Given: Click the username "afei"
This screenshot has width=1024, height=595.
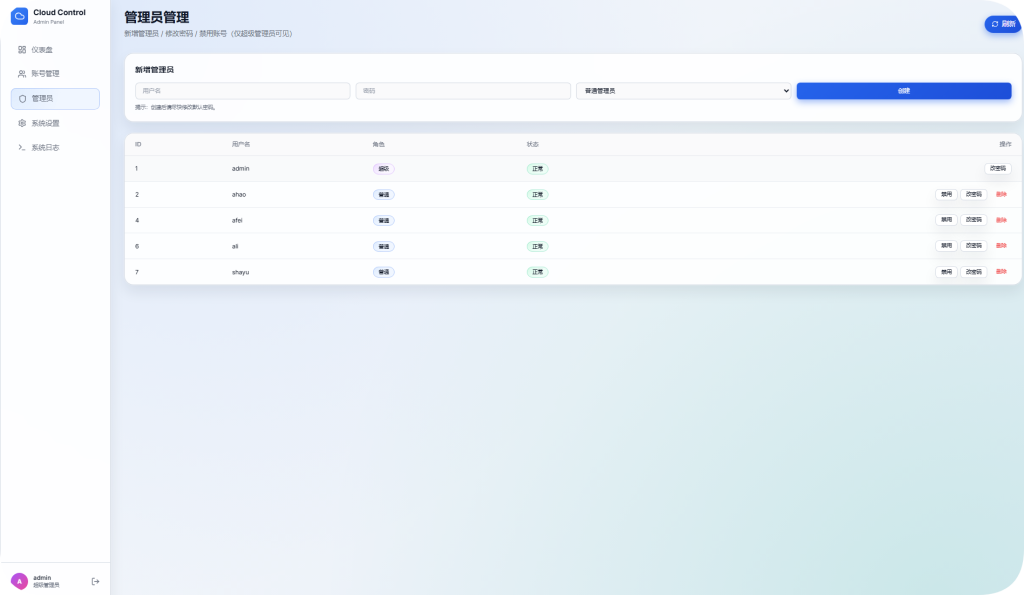Looking at the screenshot, I should [x=237, y=220].
